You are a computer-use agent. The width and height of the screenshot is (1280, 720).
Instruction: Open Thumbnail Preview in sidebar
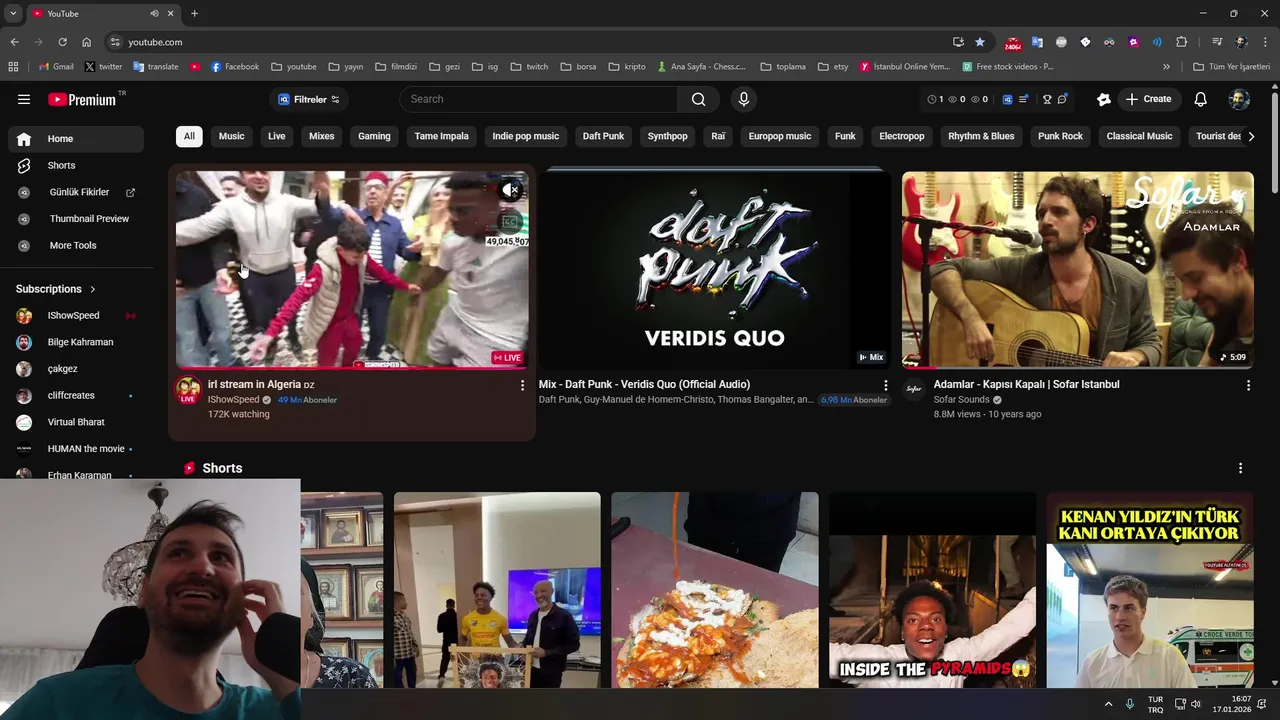(x=76, y=218)
